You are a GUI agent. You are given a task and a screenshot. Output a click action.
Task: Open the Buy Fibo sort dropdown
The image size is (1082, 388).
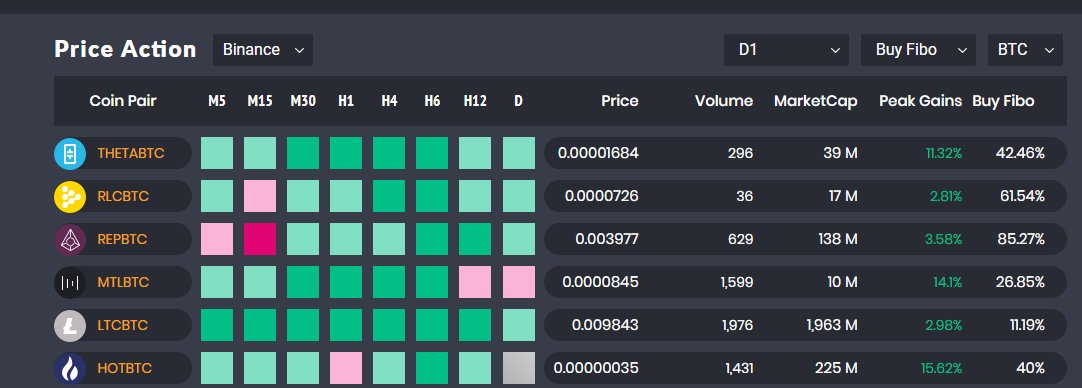click(x=918, y=50)
